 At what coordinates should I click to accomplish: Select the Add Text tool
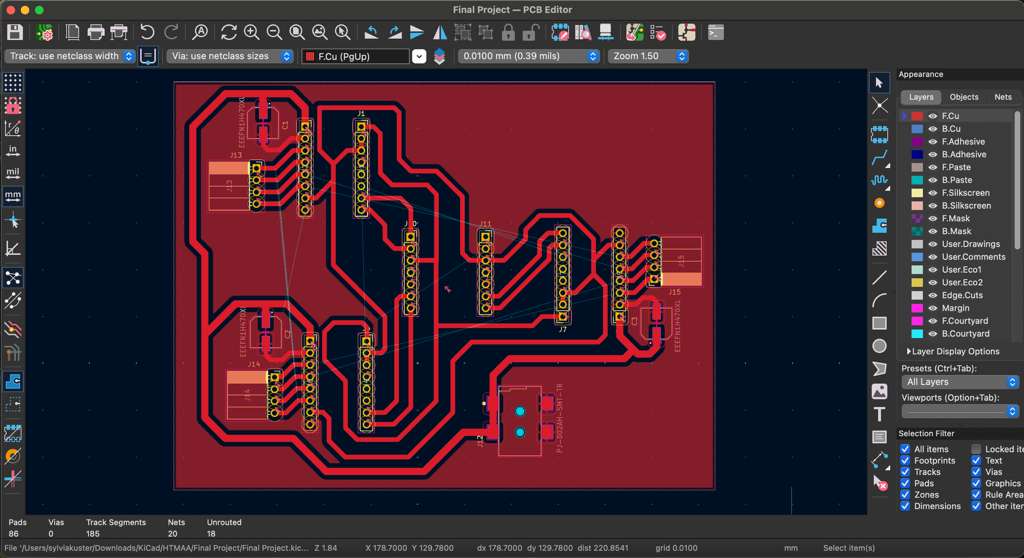coord(879,414)
